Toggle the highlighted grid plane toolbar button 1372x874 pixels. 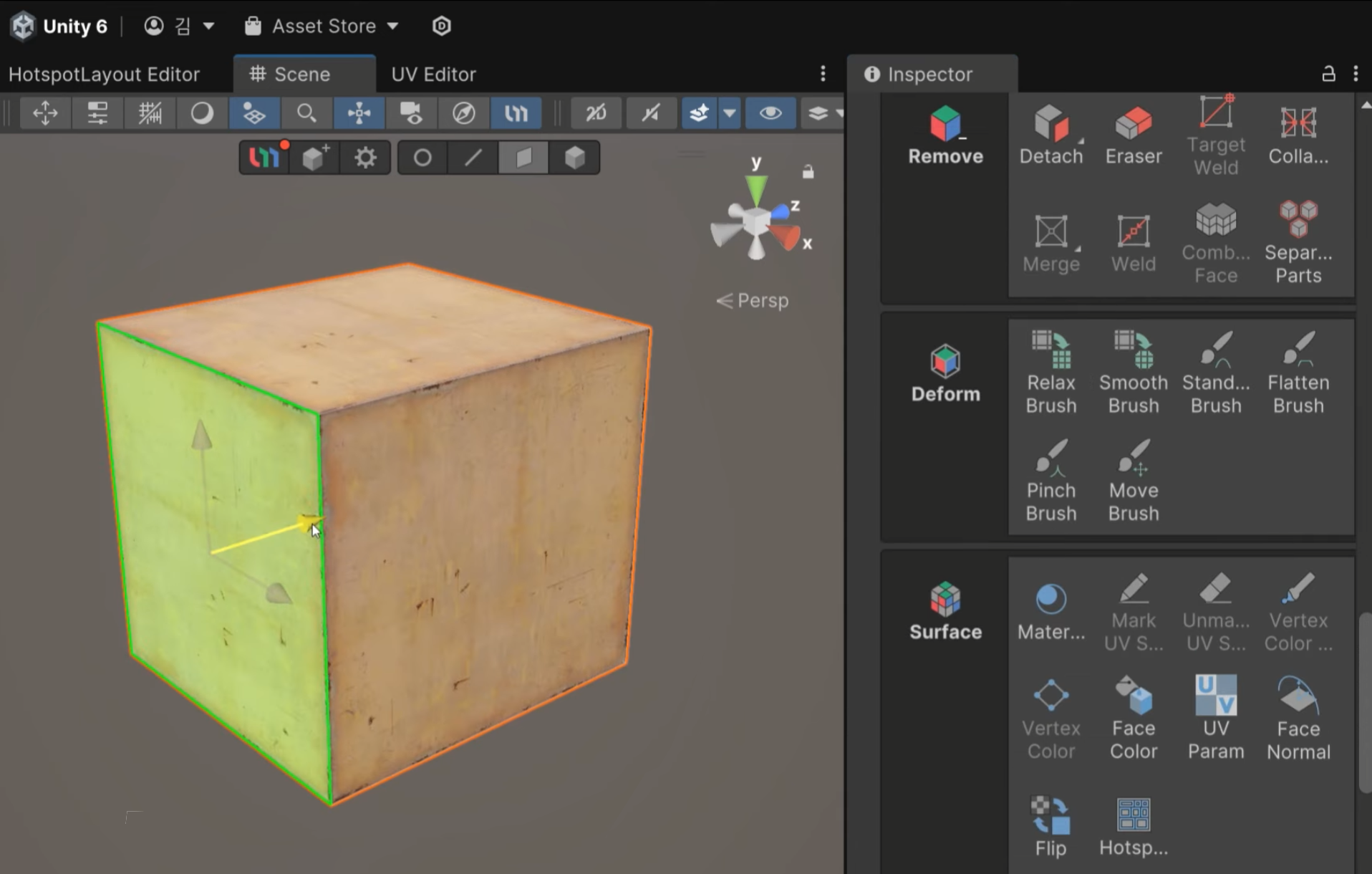pyautogui.click(x=254, y=113)
